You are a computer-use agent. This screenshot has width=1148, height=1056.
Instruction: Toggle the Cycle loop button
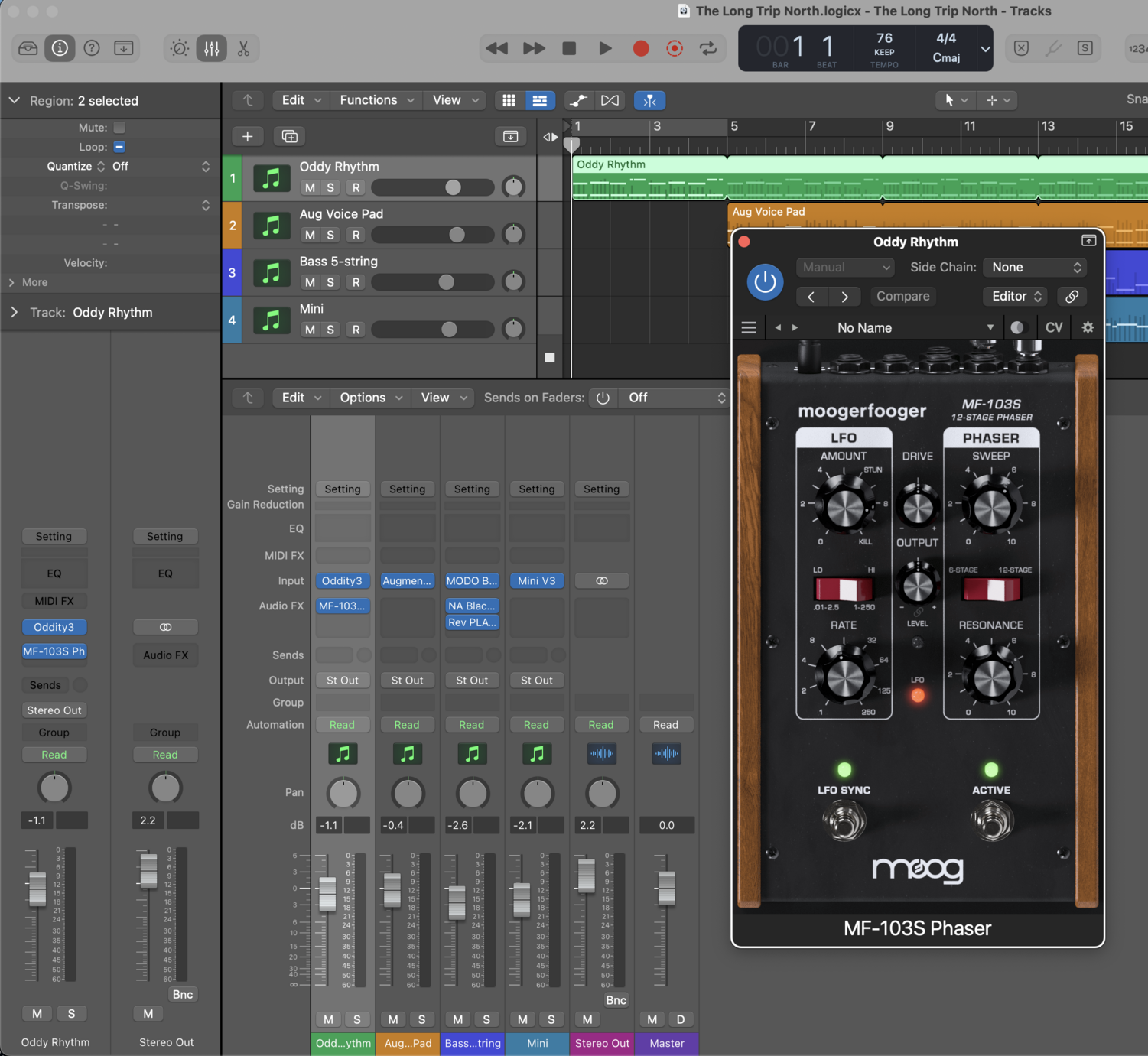click(x=708, y=48)
